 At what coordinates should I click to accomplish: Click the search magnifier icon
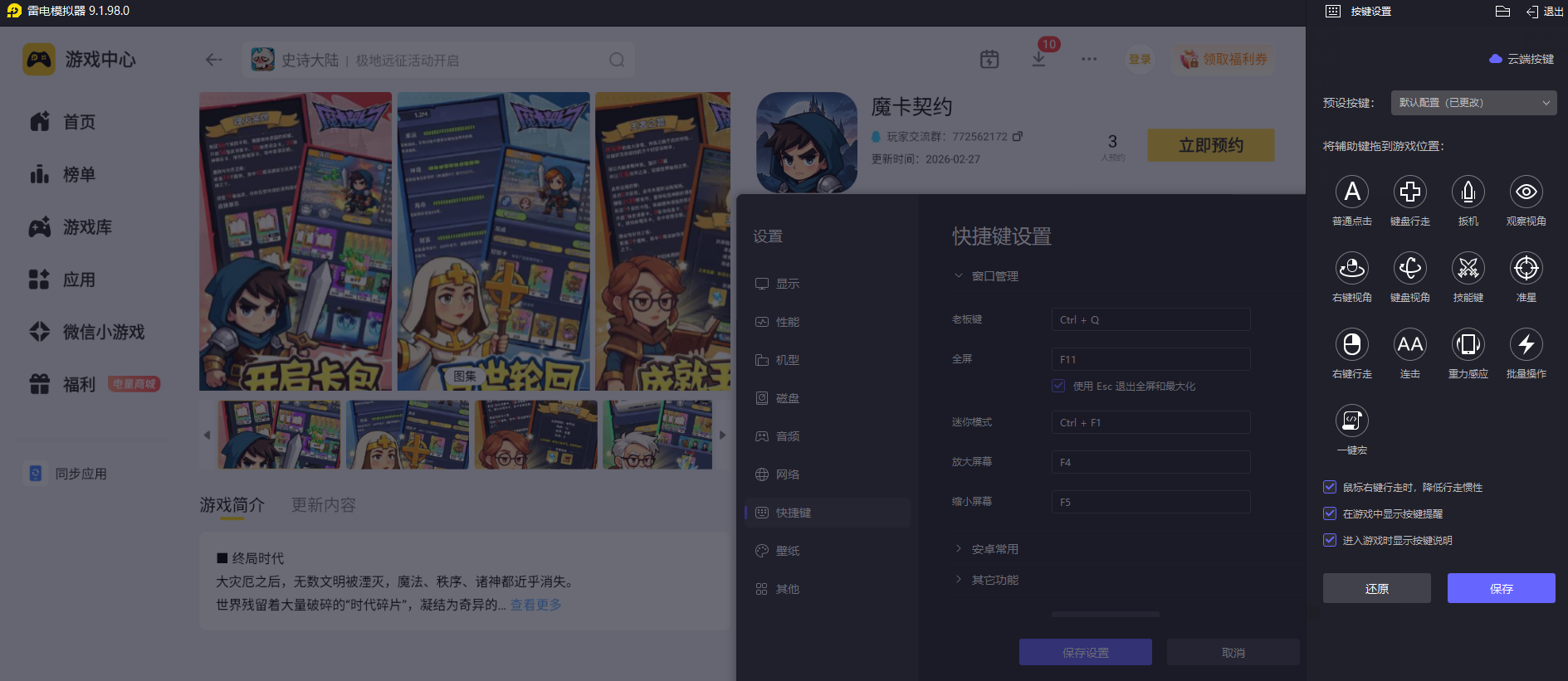coord(617,60)
